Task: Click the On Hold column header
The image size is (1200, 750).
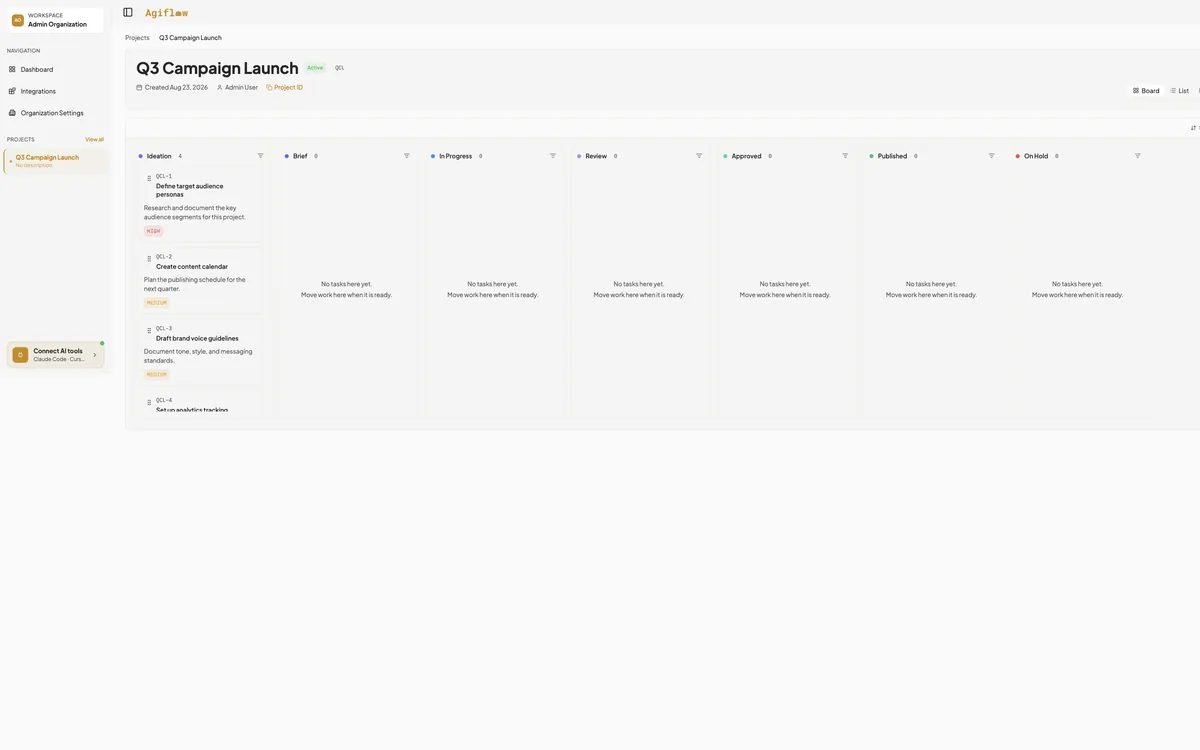Action: point(1036,156)
